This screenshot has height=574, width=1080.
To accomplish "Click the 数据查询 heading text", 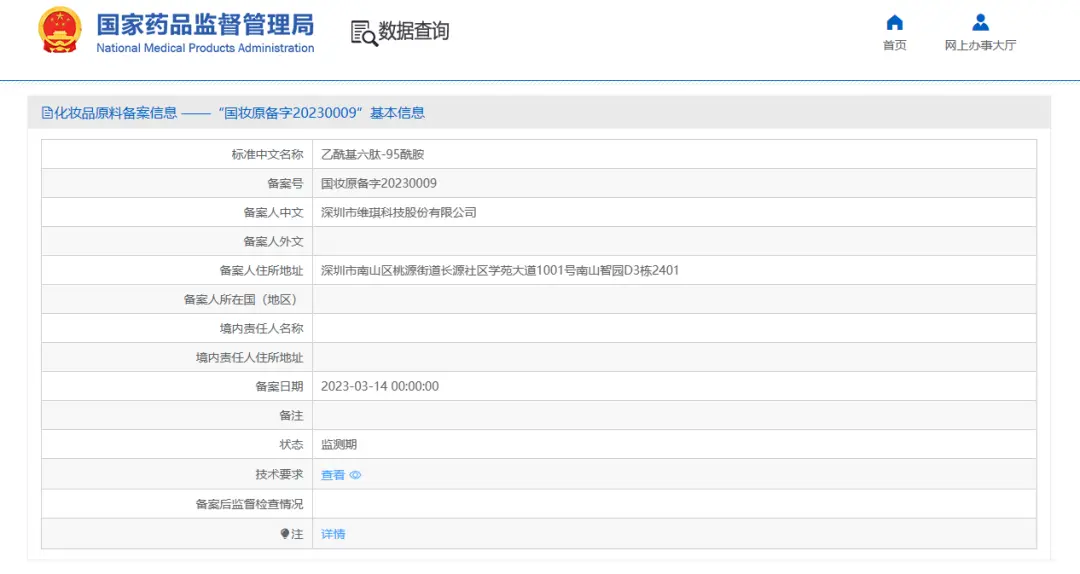I will [x=414, y=31].
